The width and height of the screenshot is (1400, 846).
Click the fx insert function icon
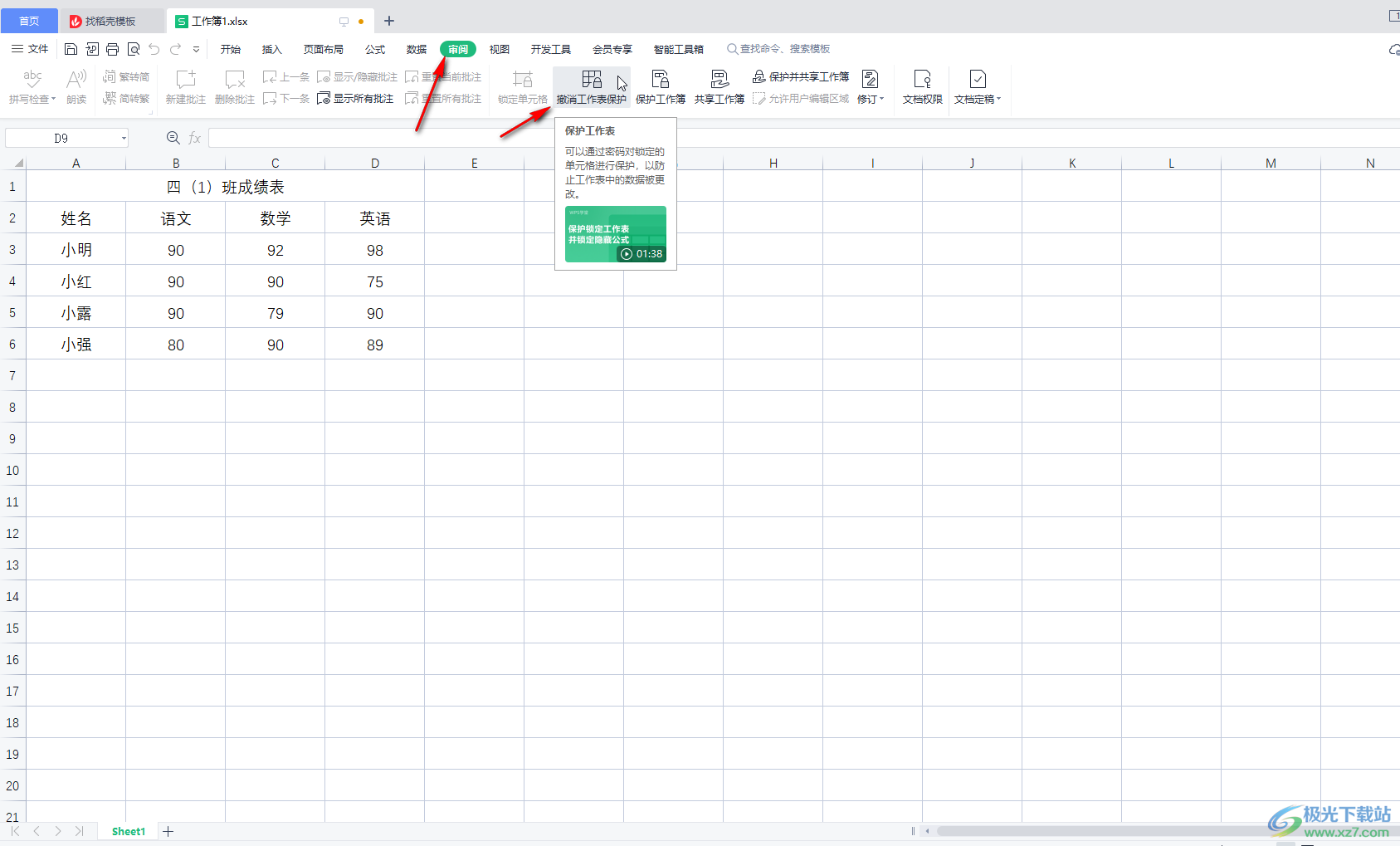(x=195, y=138)
